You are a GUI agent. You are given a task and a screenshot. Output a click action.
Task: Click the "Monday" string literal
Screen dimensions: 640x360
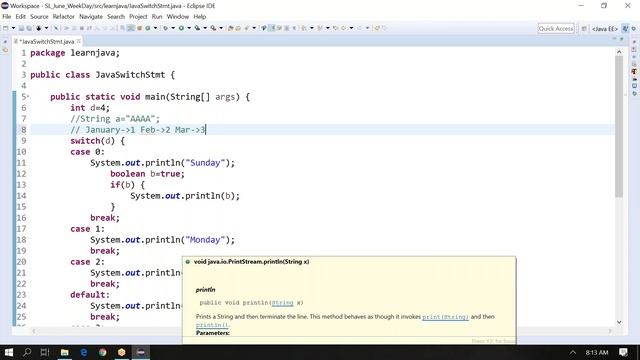pos(205,240)
